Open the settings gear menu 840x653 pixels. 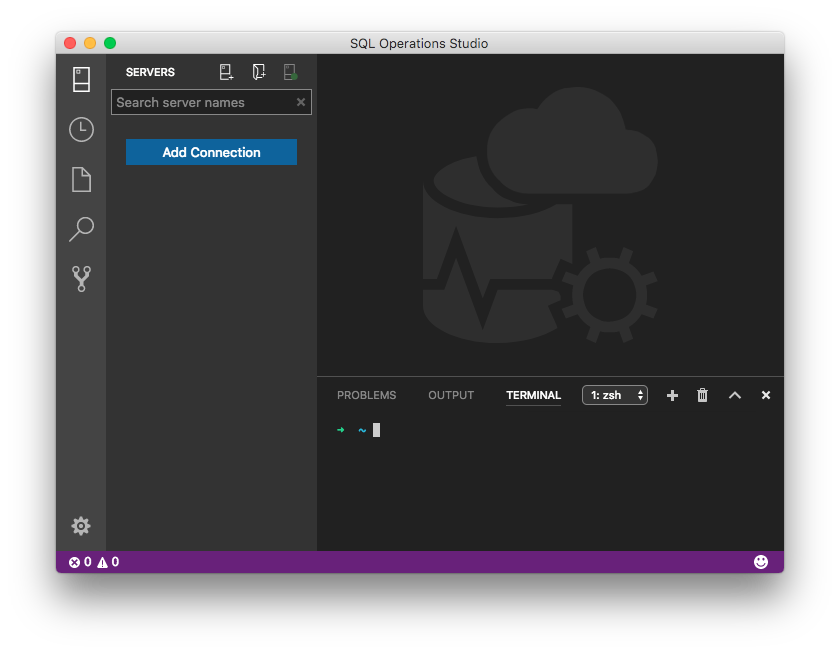point(81,525)
